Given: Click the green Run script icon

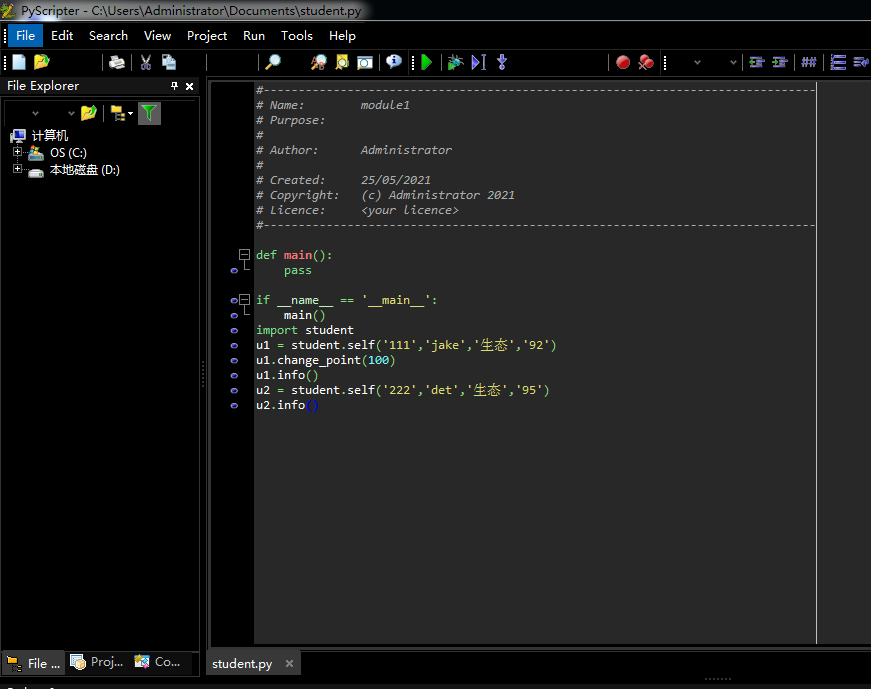Looking at the screenshot, I should pos(427,62).
